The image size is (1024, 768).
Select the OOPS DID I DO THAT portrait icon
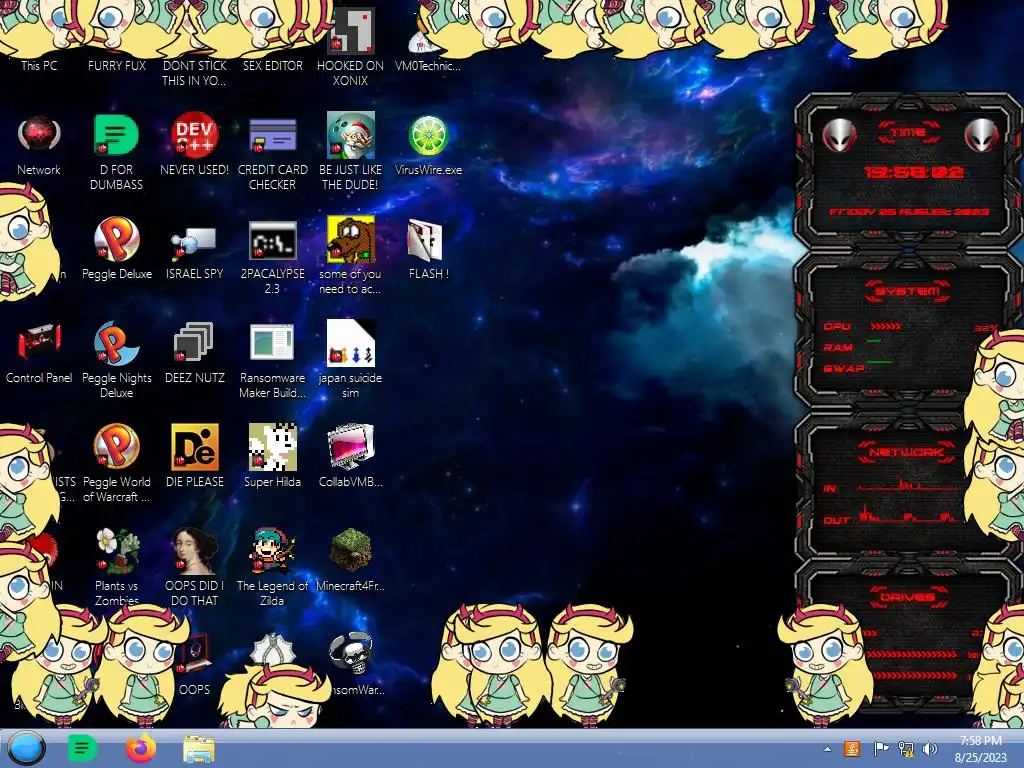194,551
